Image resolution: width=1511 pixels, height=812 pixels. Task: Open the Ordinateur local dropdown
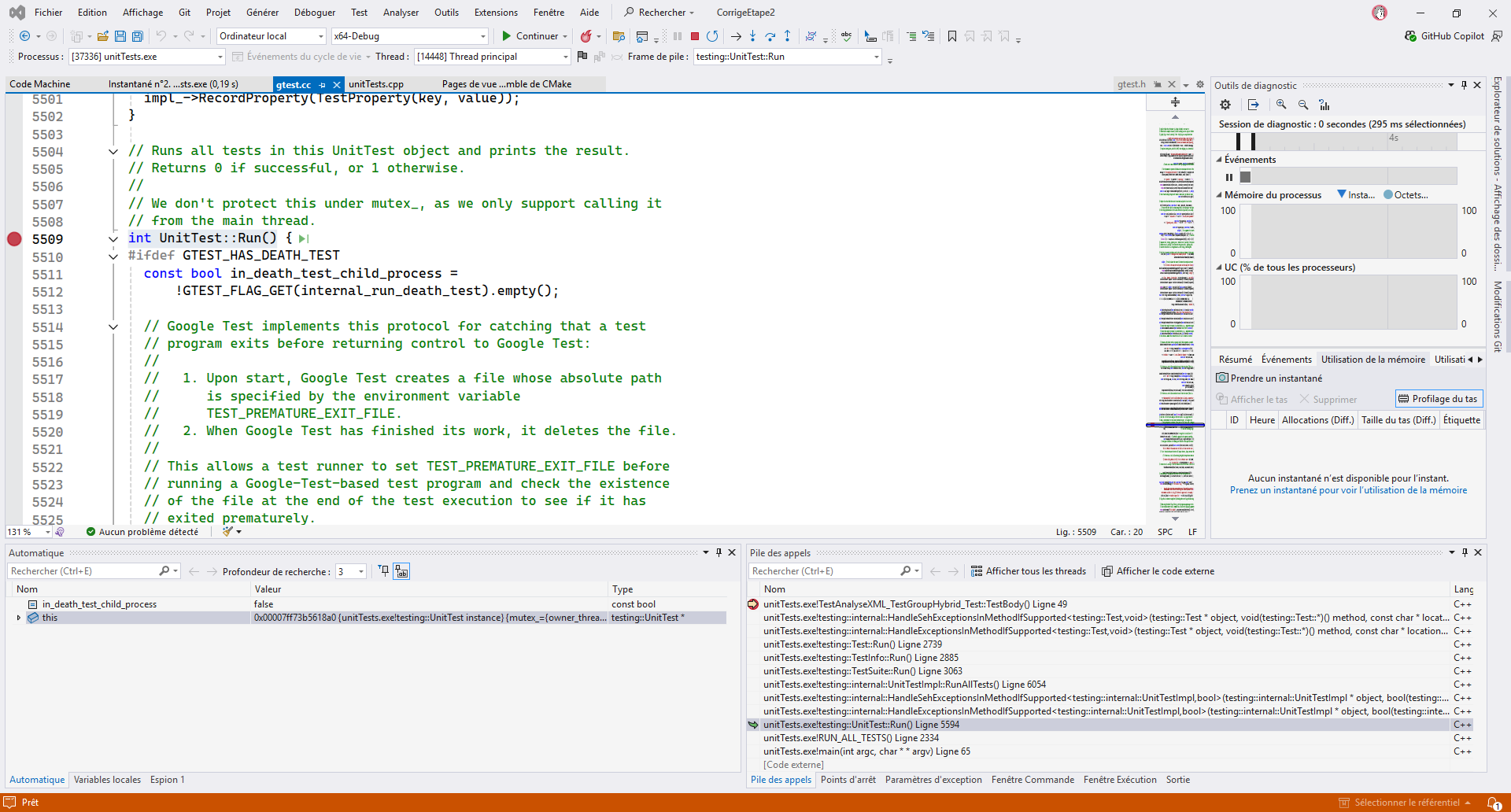coord(272,36)
